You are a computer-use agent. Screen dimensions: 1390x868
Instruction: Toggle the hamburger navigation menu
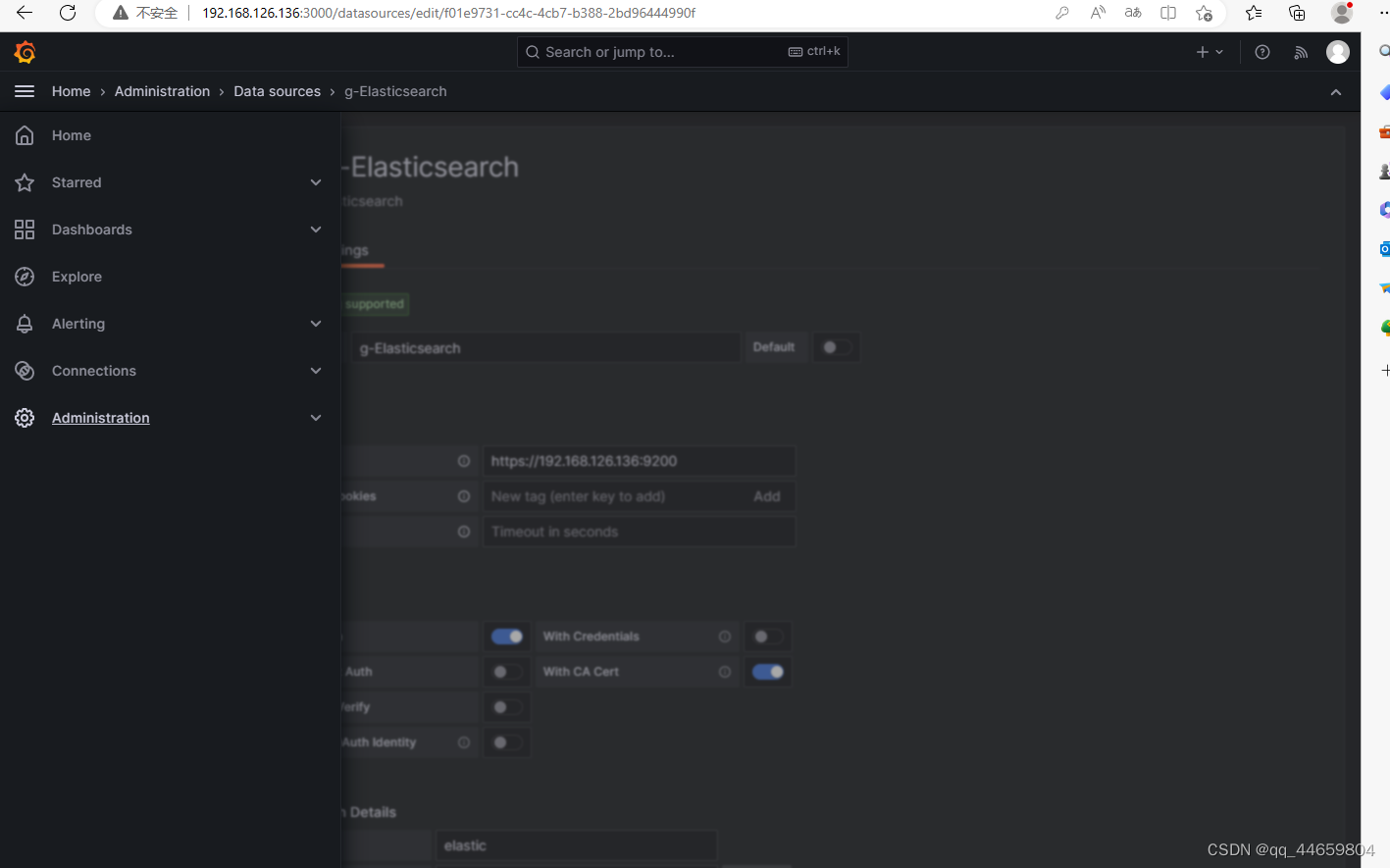pos(25,91)
